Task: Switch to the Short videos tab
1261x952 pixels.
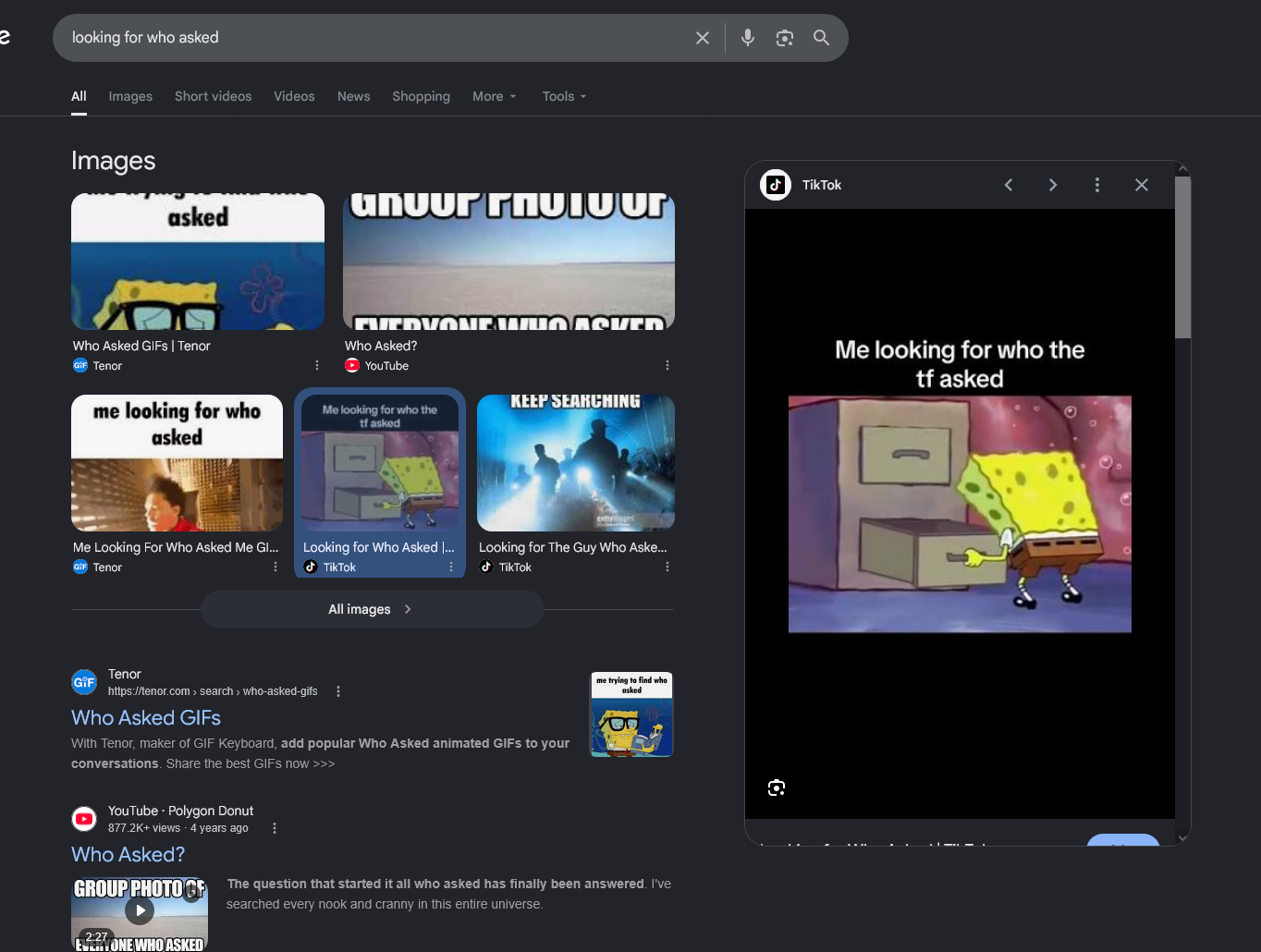Action: 213,96
